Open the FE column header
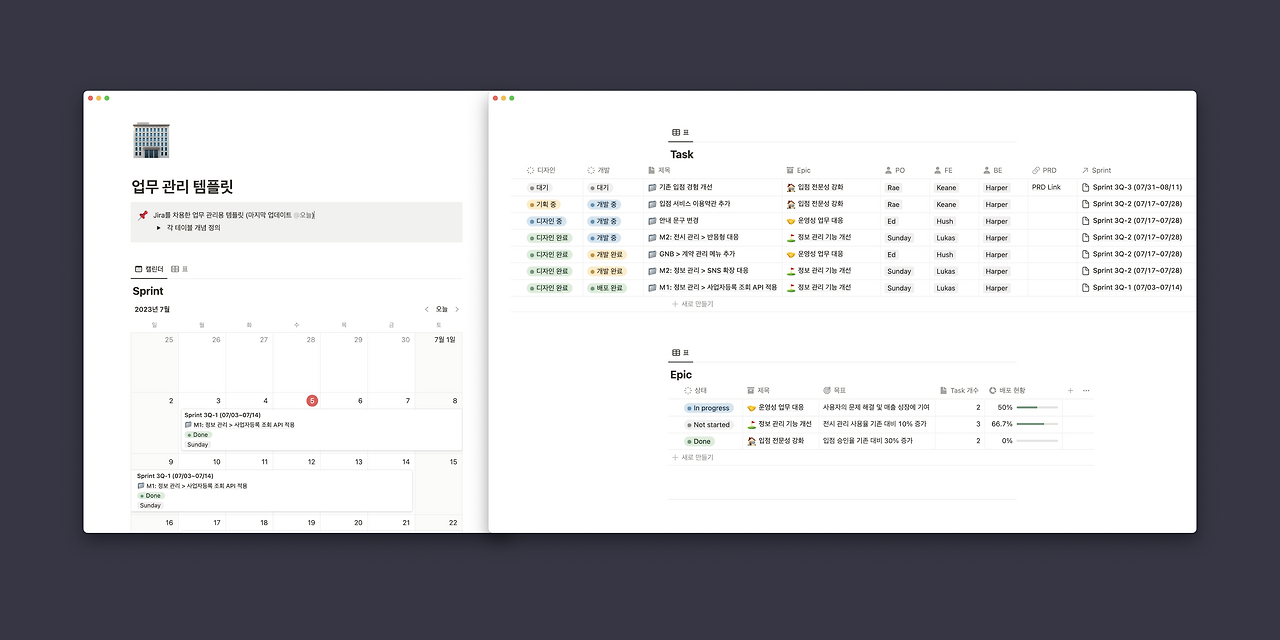The image size is (1280, 640). [x=944, y=171]
